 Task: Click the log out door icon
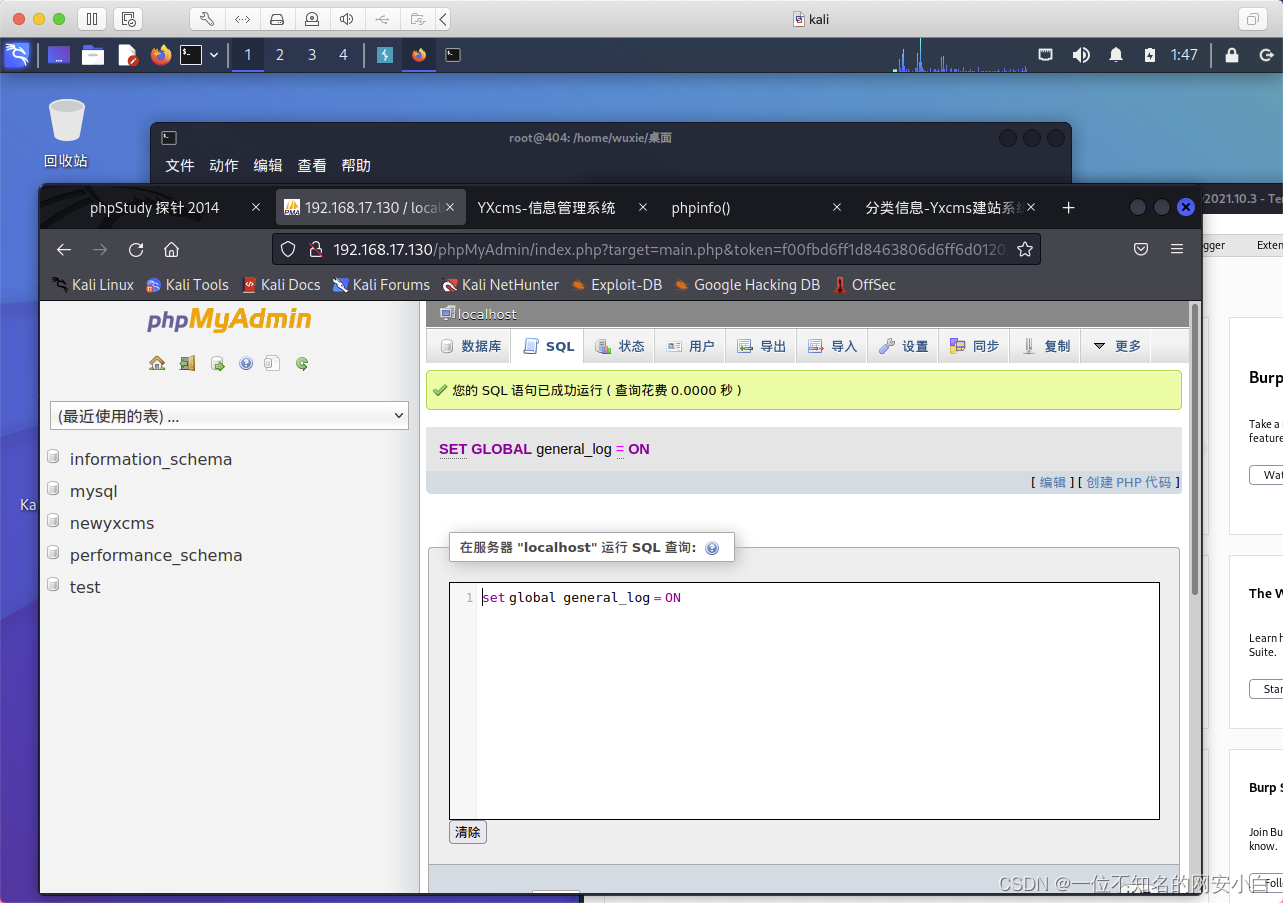coord(187,364)
